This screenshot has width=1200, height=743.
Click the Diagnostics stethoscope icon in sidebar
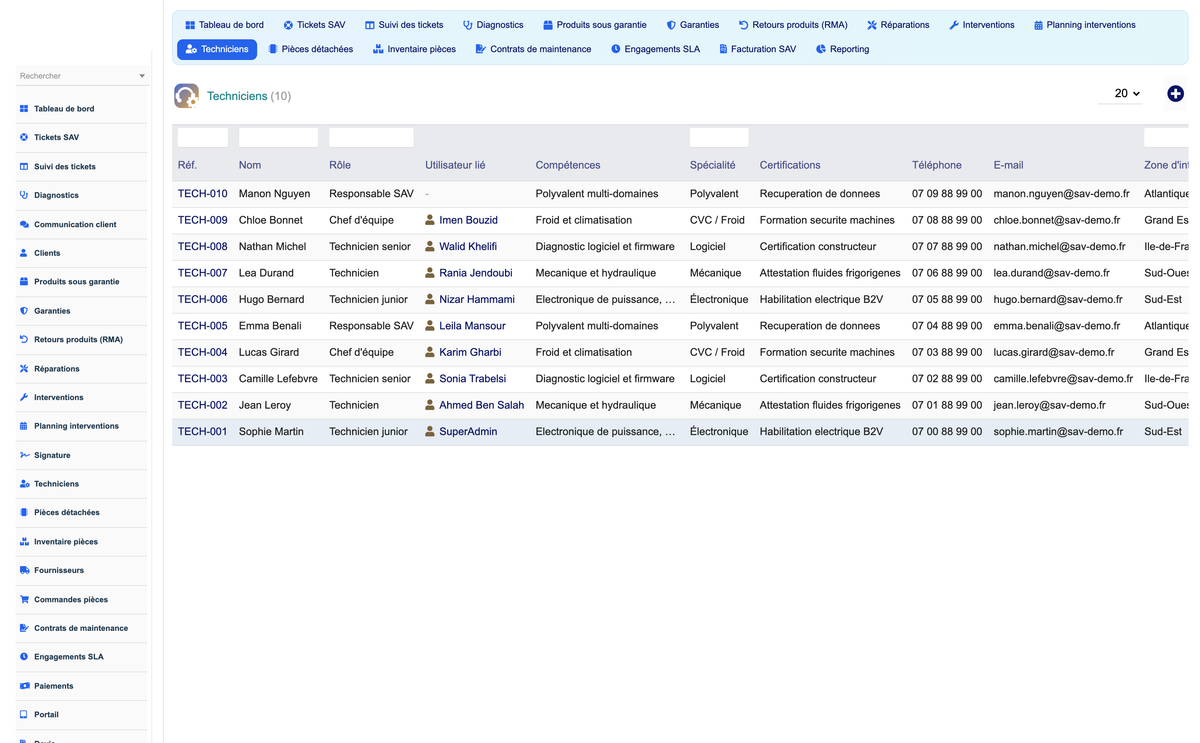[x=24, y=195]
